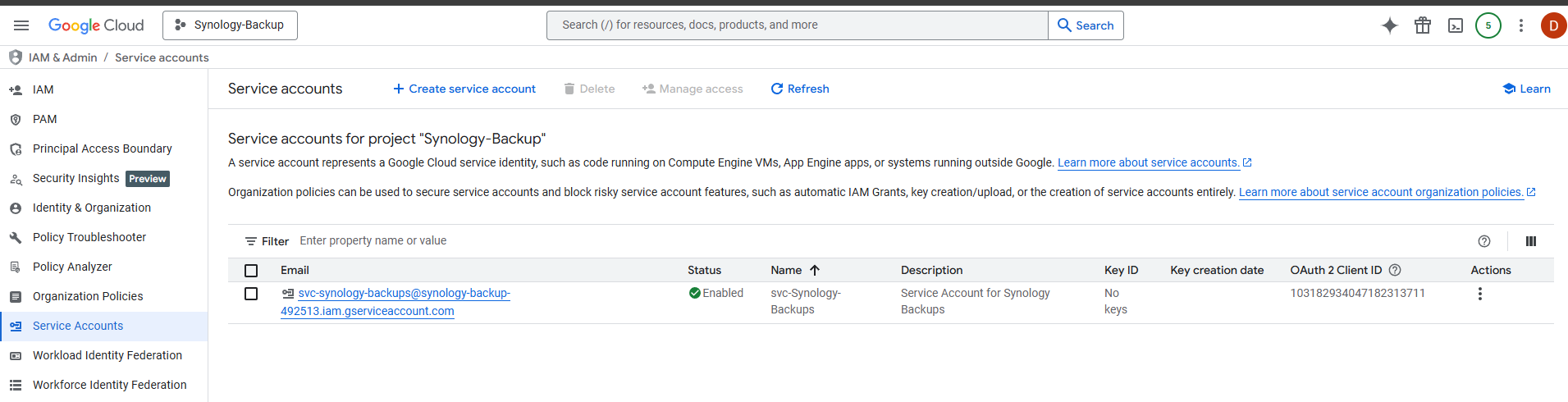This screenshot has height=402, width=1568.
Task: Click the IAM & Admin shield icon
Action: coord(15,57)
